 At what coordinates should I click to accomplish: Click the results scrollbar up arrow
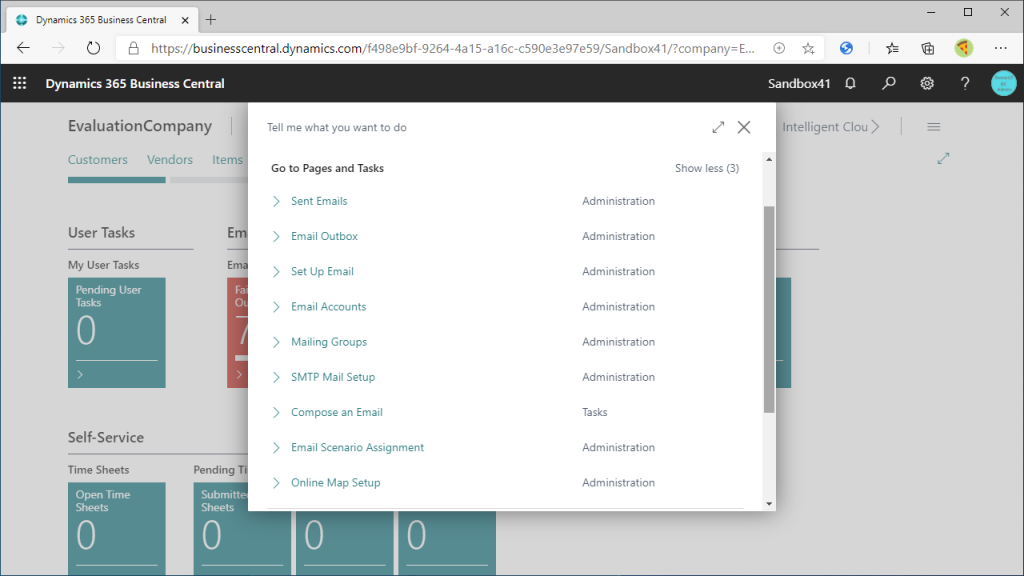[769, 159]
